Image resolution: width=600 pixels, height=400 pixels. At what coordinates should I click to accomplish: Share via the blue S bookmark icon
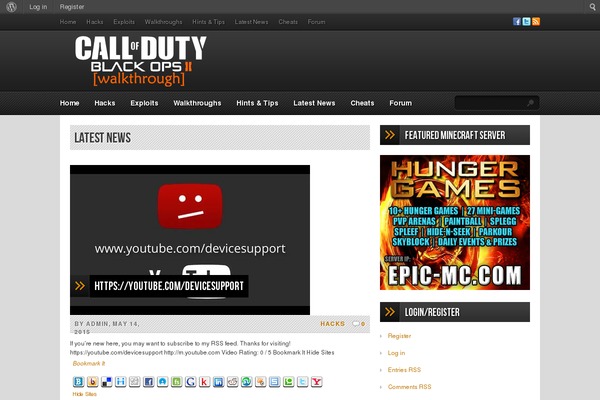coord(274,382)
